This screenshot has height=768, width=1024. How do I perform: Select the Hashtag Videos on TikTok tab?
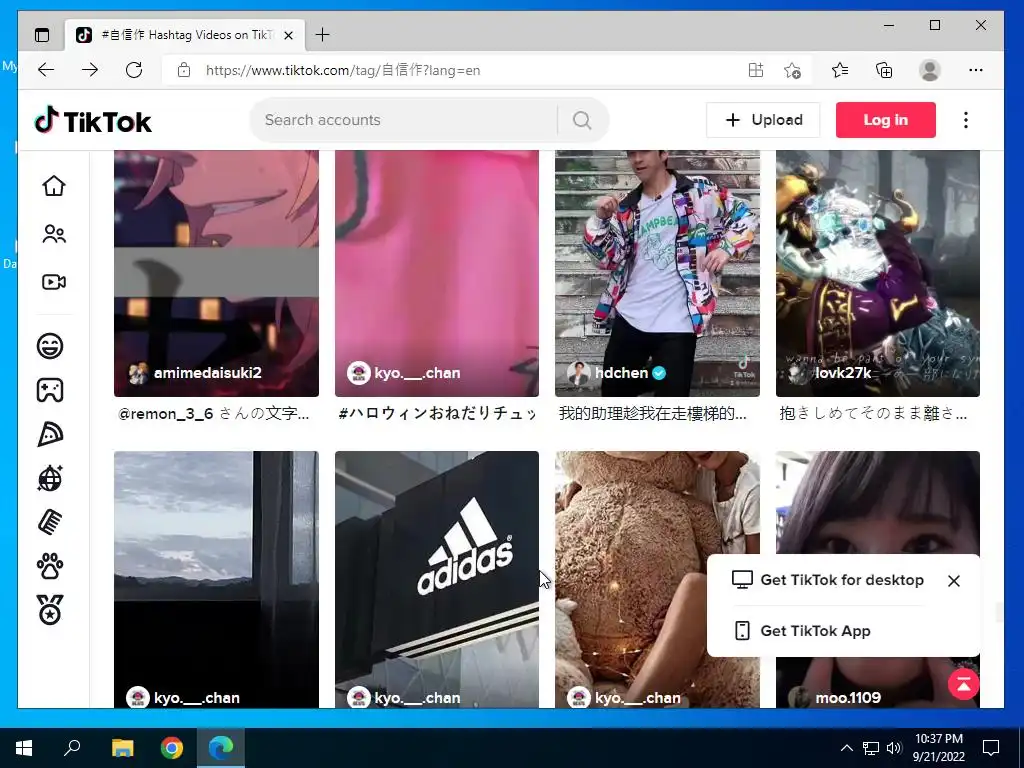(185, 35)
